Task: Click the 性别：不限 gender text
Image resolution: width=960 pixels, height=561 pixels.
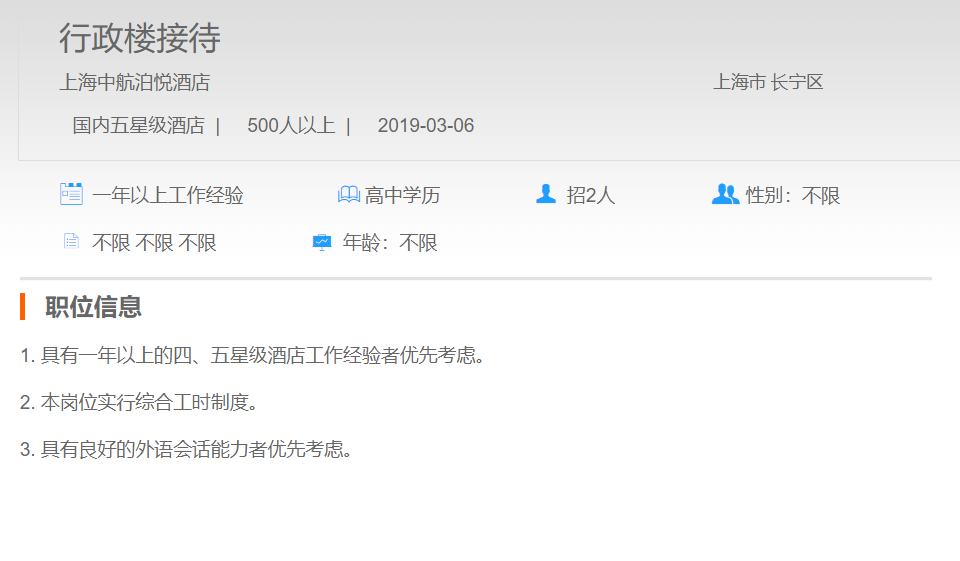Action: coord(792,196)
